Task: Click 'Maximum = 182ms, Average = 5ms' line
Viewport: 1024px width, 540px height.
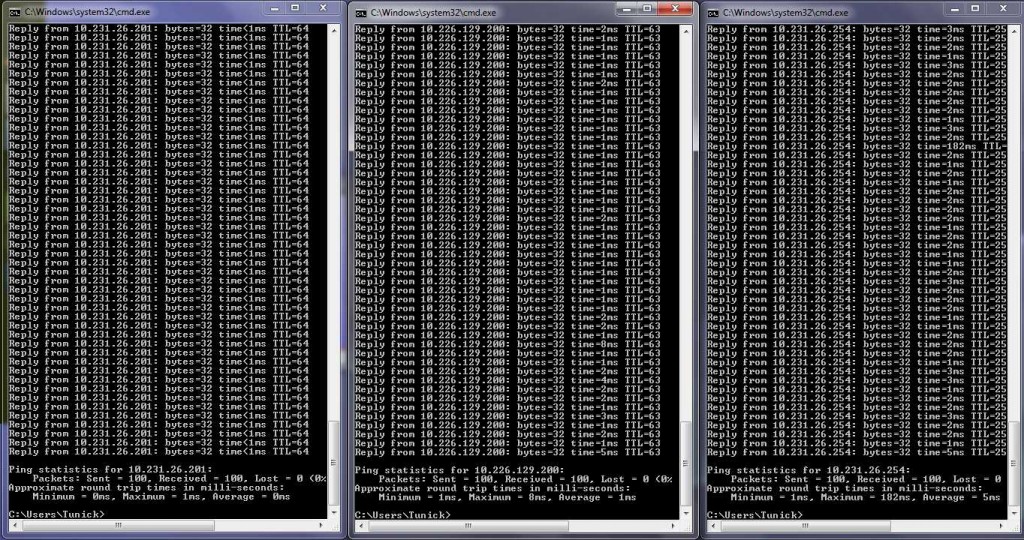Action: pyautogui.click(x=865, y=497)
